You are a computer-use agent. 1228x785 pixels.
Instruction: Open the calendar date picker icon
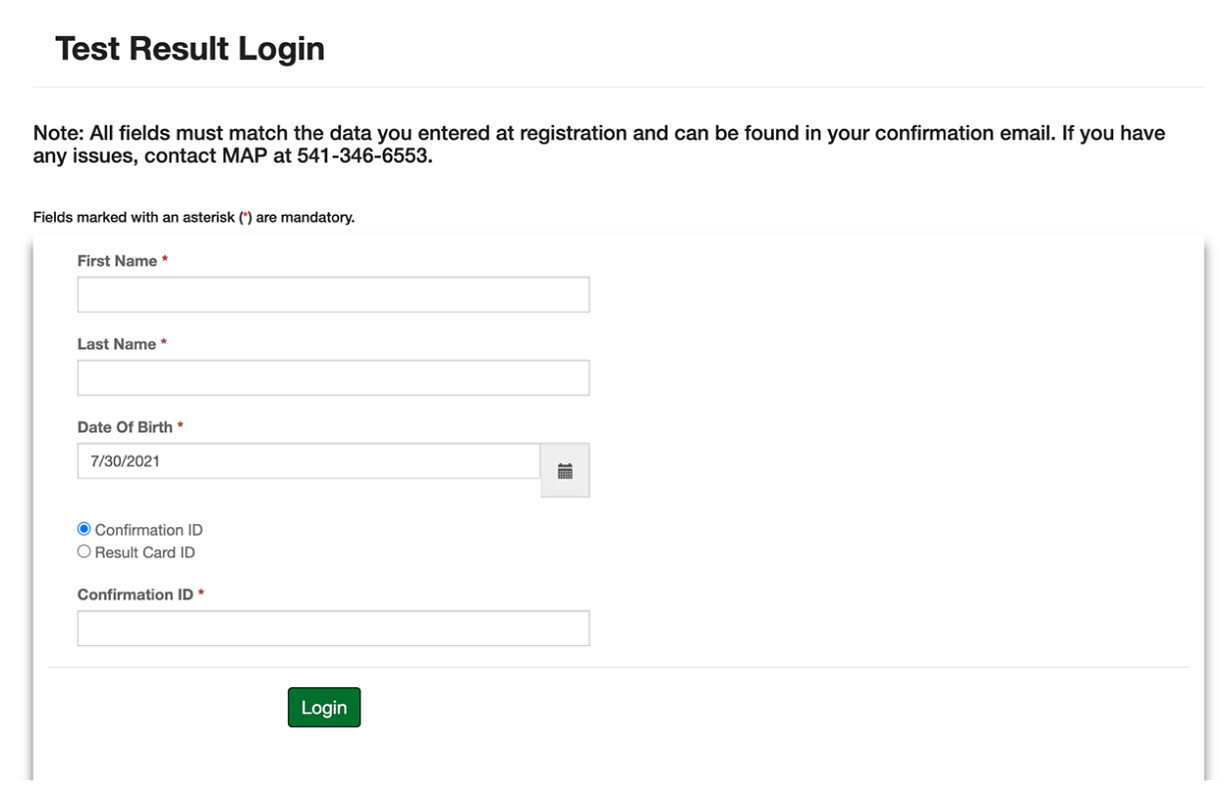click(x=565, y=468)
